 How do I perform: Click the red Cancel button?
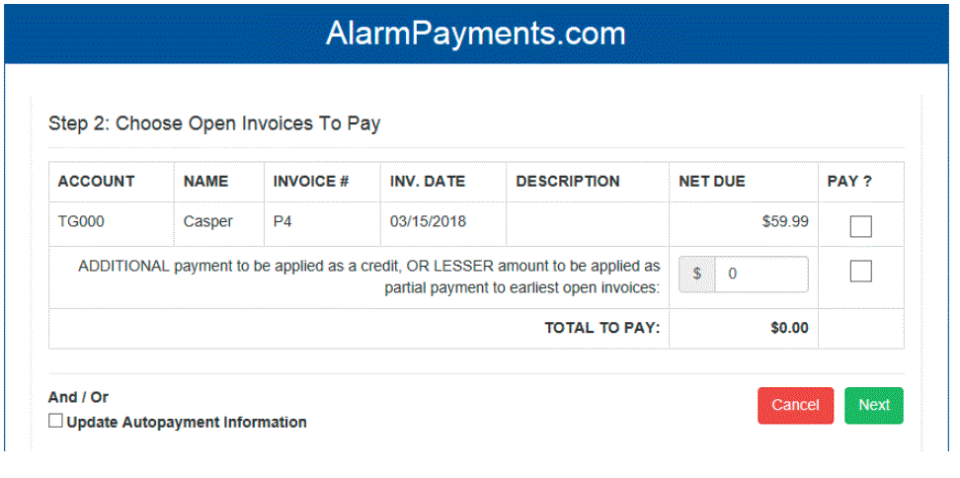tap(795, 405)
